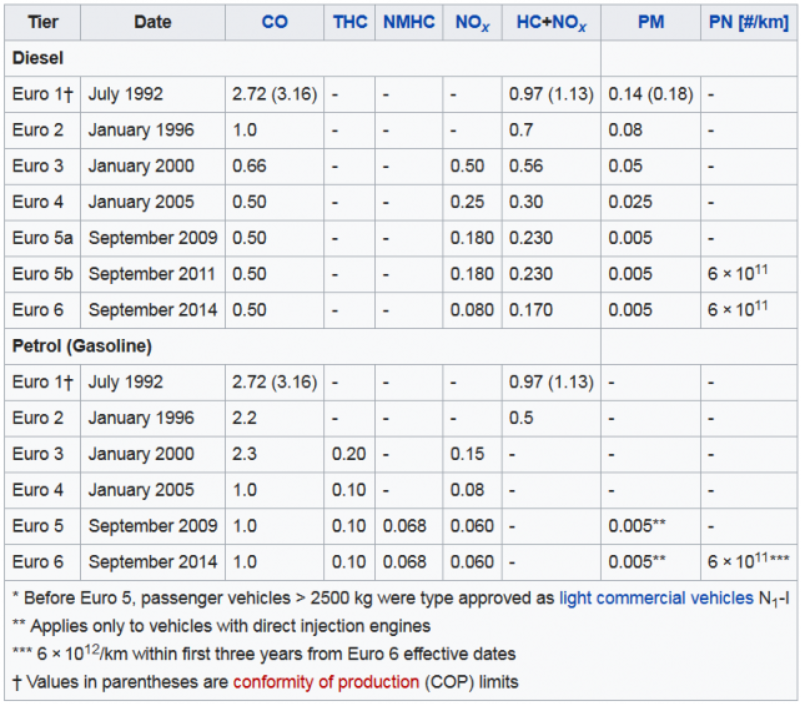Select the Petrol Euro 3 NOx value 0.15
This screenshot has width=801, height=704.
(x=467, y=454)
